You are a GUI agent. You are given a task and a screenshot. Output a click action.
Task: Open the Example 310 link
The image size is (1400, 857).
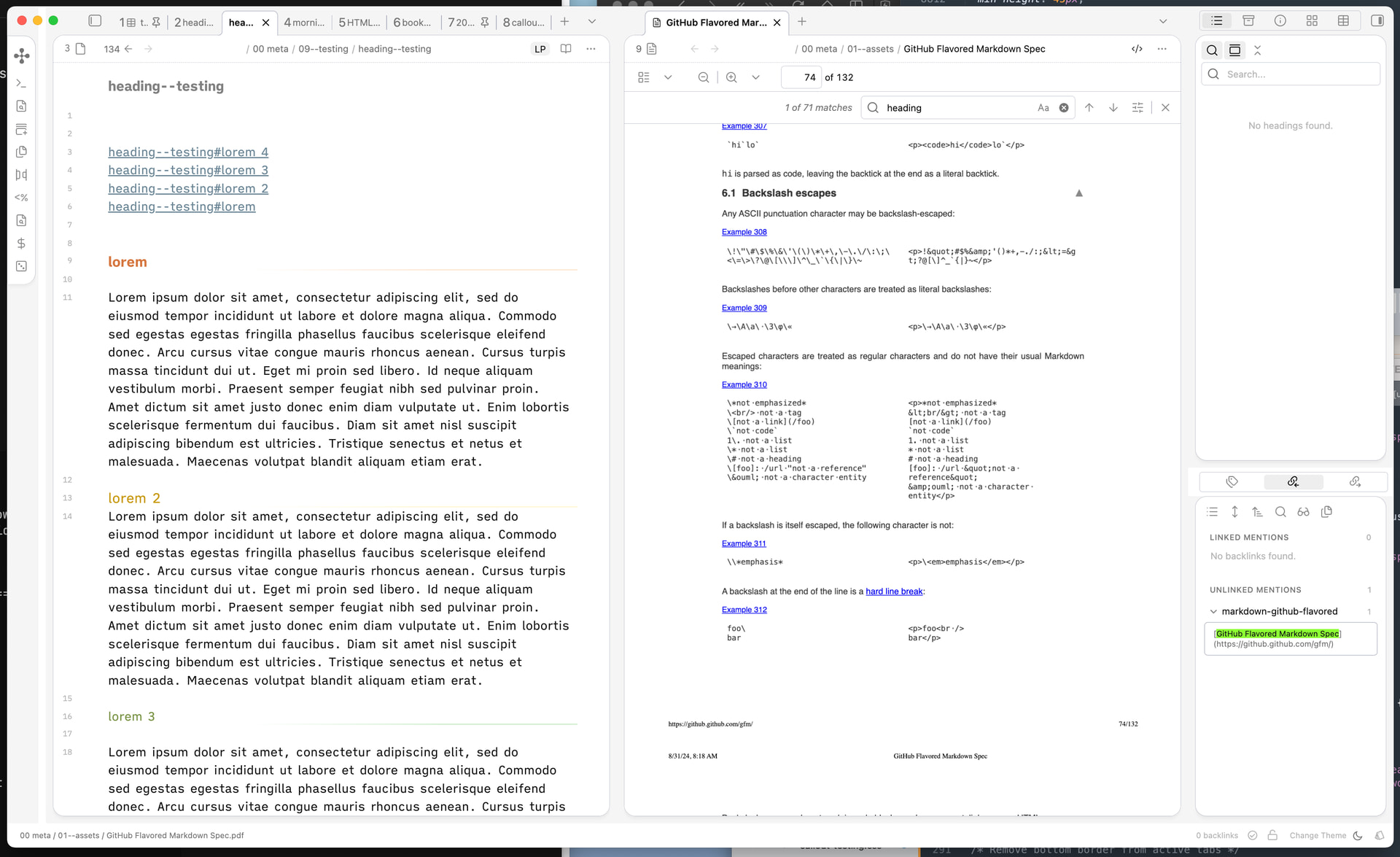(744, 384)
